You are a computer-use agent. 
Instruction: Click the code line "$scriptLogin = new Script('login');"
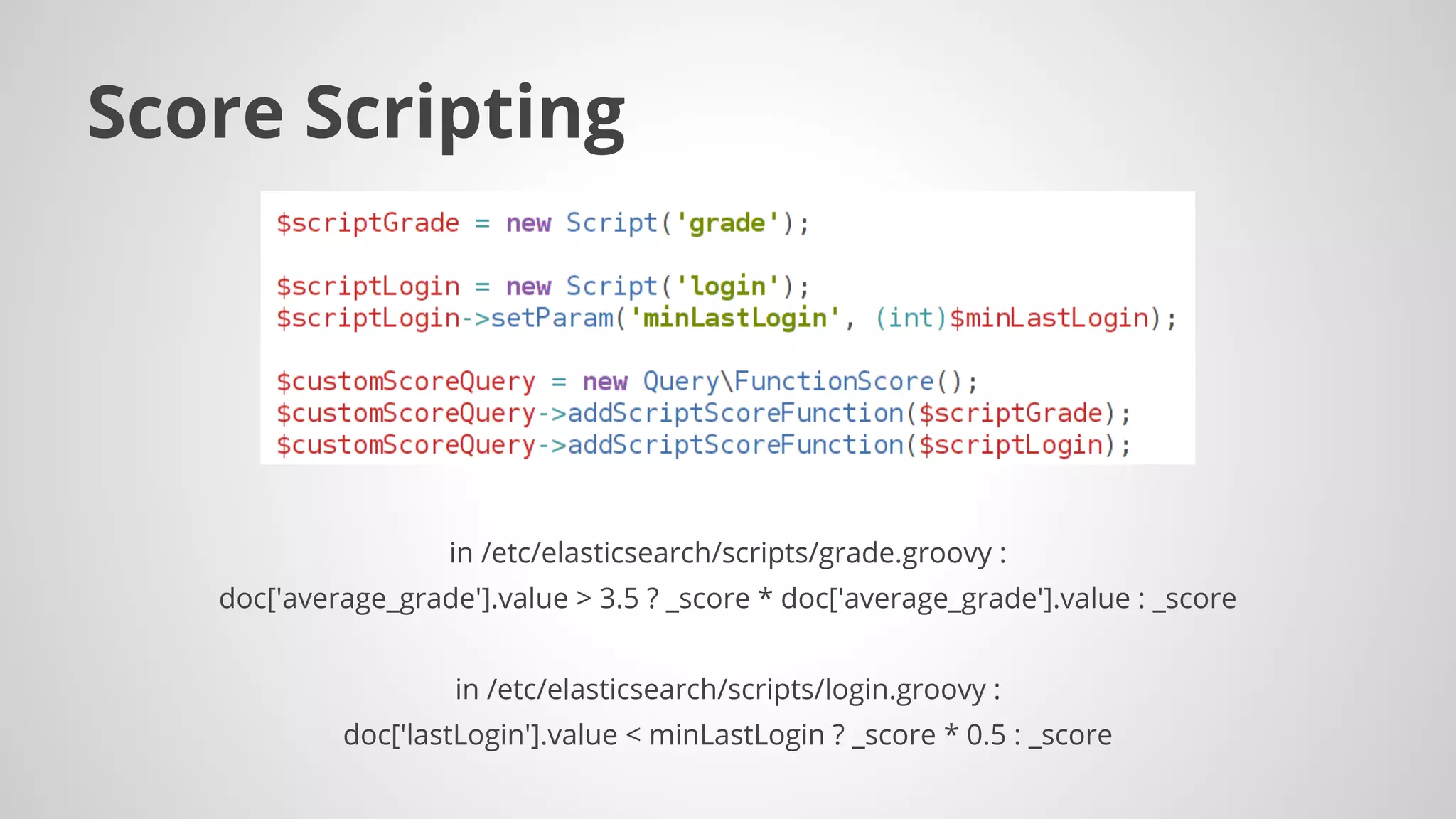coord(543,287)
